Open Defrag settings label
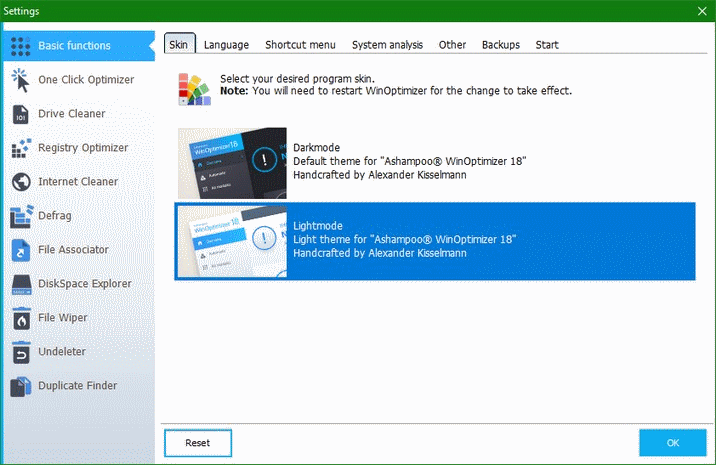This screenshot has height=465, width=716. tap(55, 216)
